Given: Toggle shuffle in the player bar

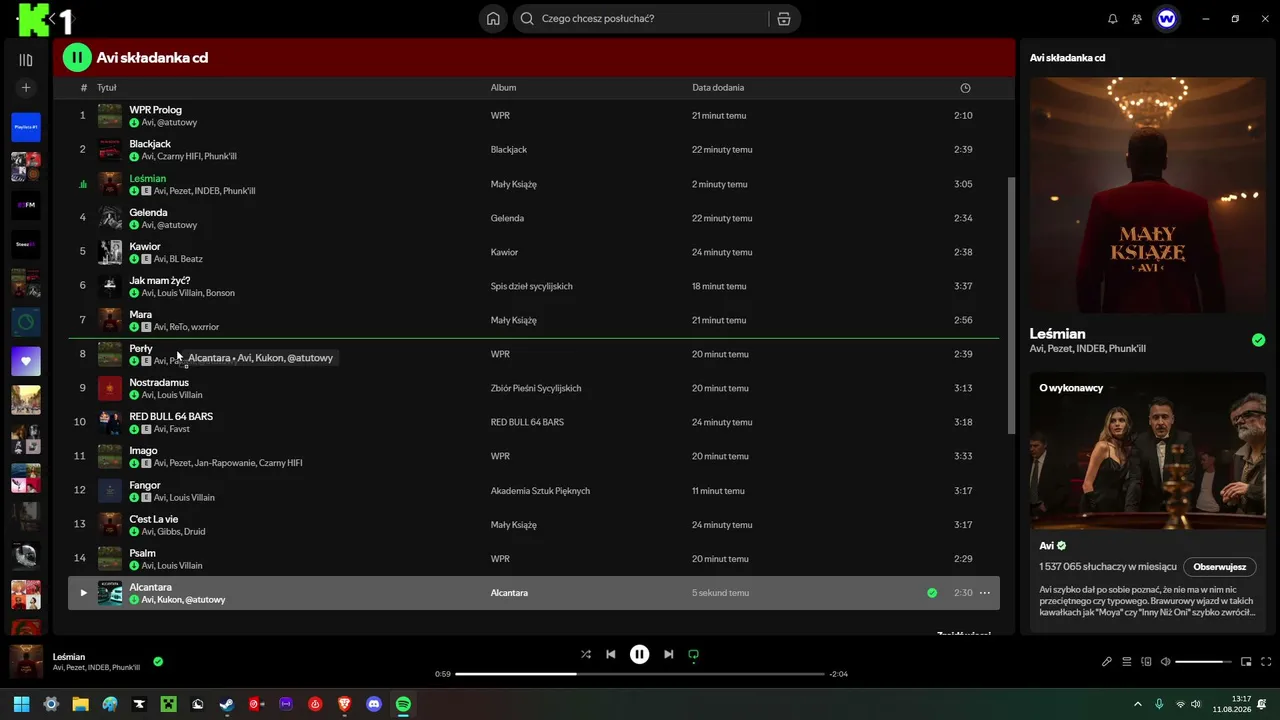Looking at the screenshot, I should tap(586, 654).
